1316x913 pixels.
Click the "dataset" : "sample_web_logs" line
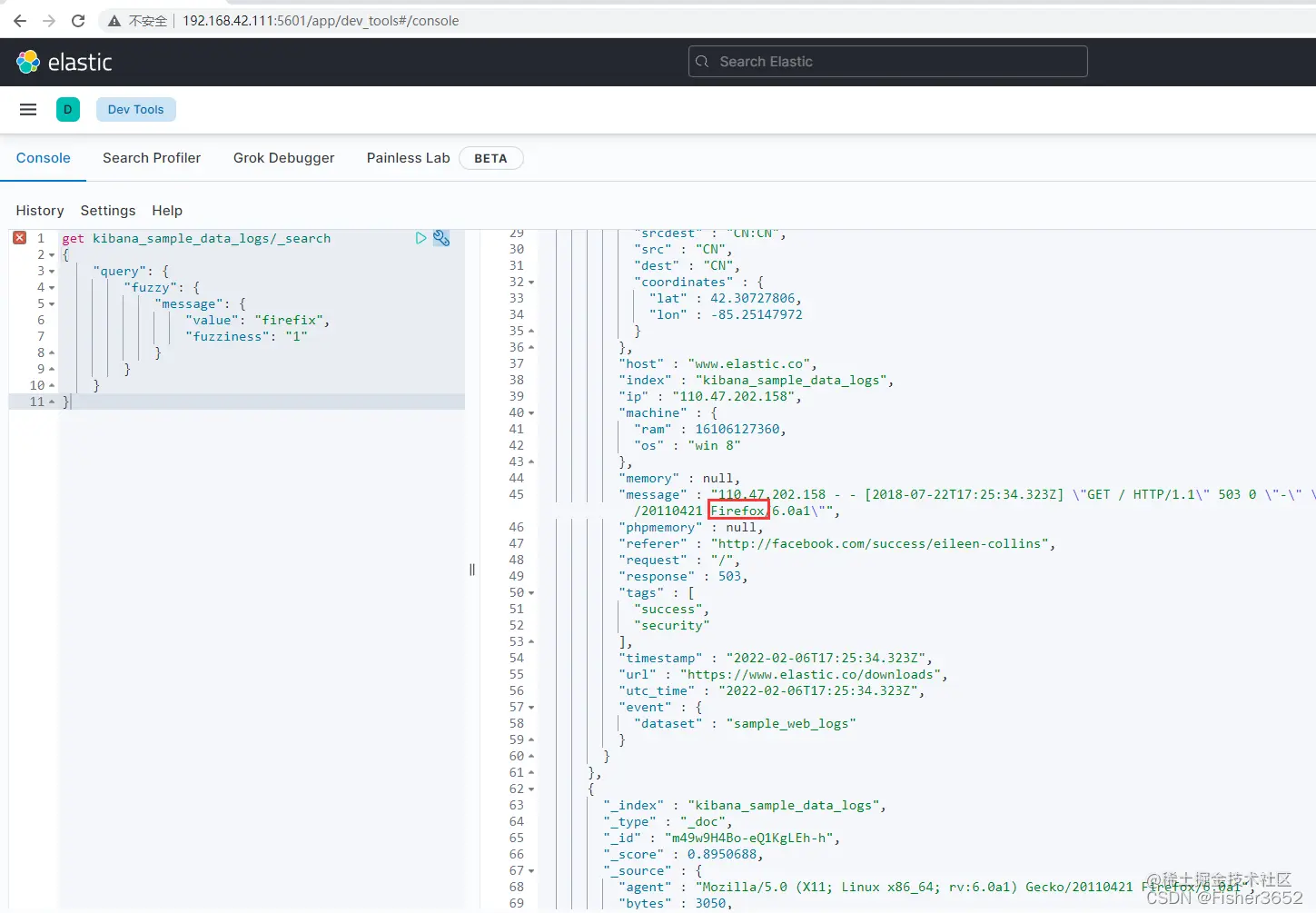(745, 723)
